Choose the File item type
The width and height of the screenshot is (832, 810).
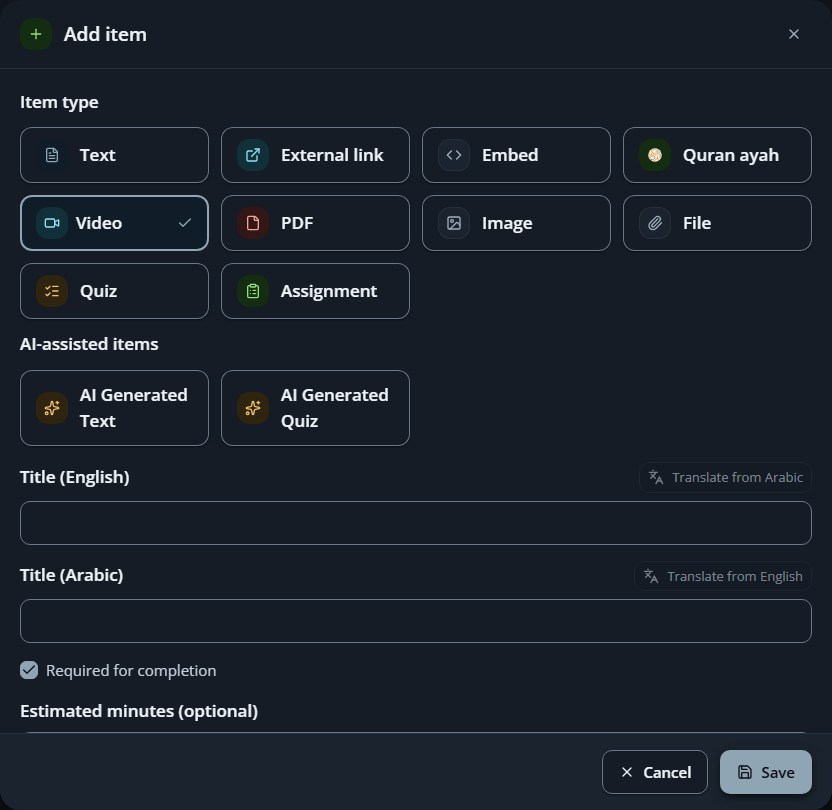coord(717,223)
